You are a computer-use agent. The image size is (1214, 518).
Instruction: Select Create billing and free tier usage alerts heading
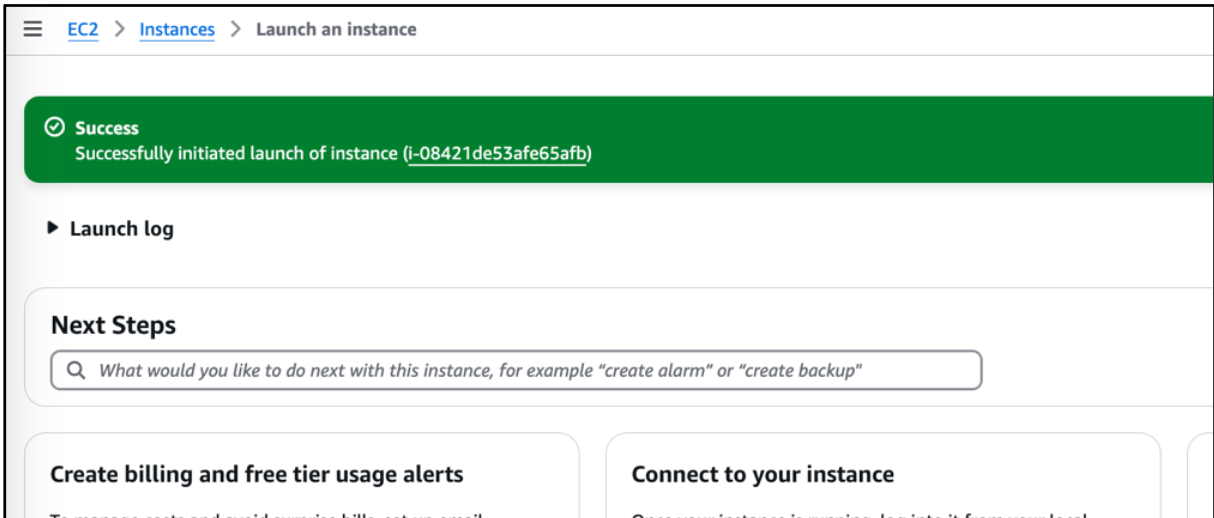pos(257,474)
